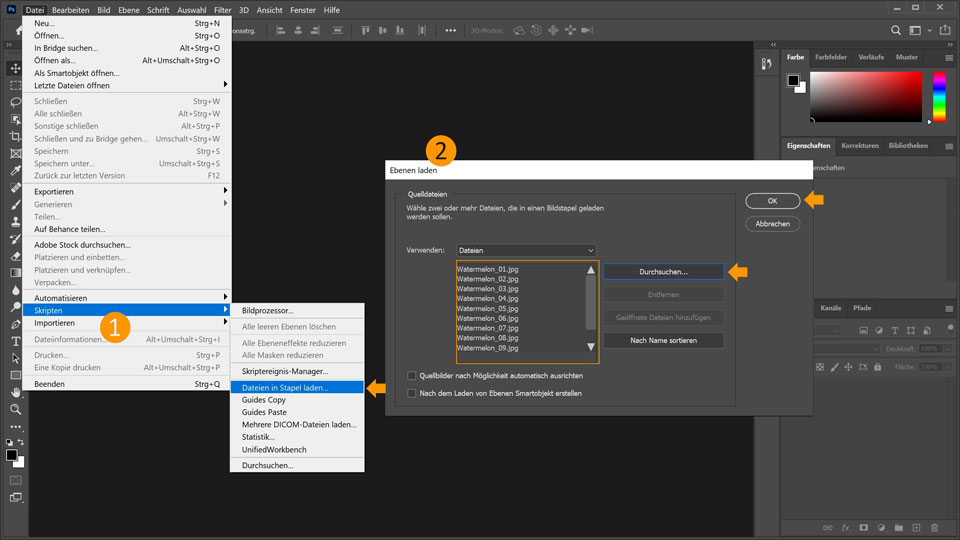
Task: Activate the Type tool
Action: 15,341
